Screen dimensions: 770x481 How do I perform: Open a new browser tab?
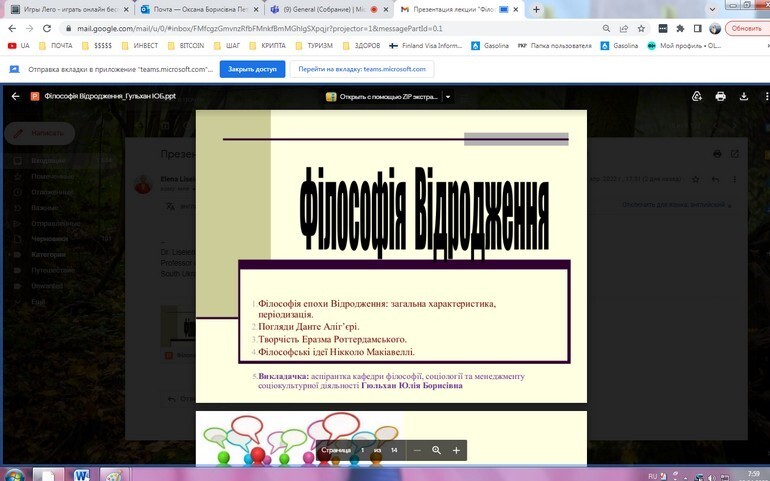537,9
